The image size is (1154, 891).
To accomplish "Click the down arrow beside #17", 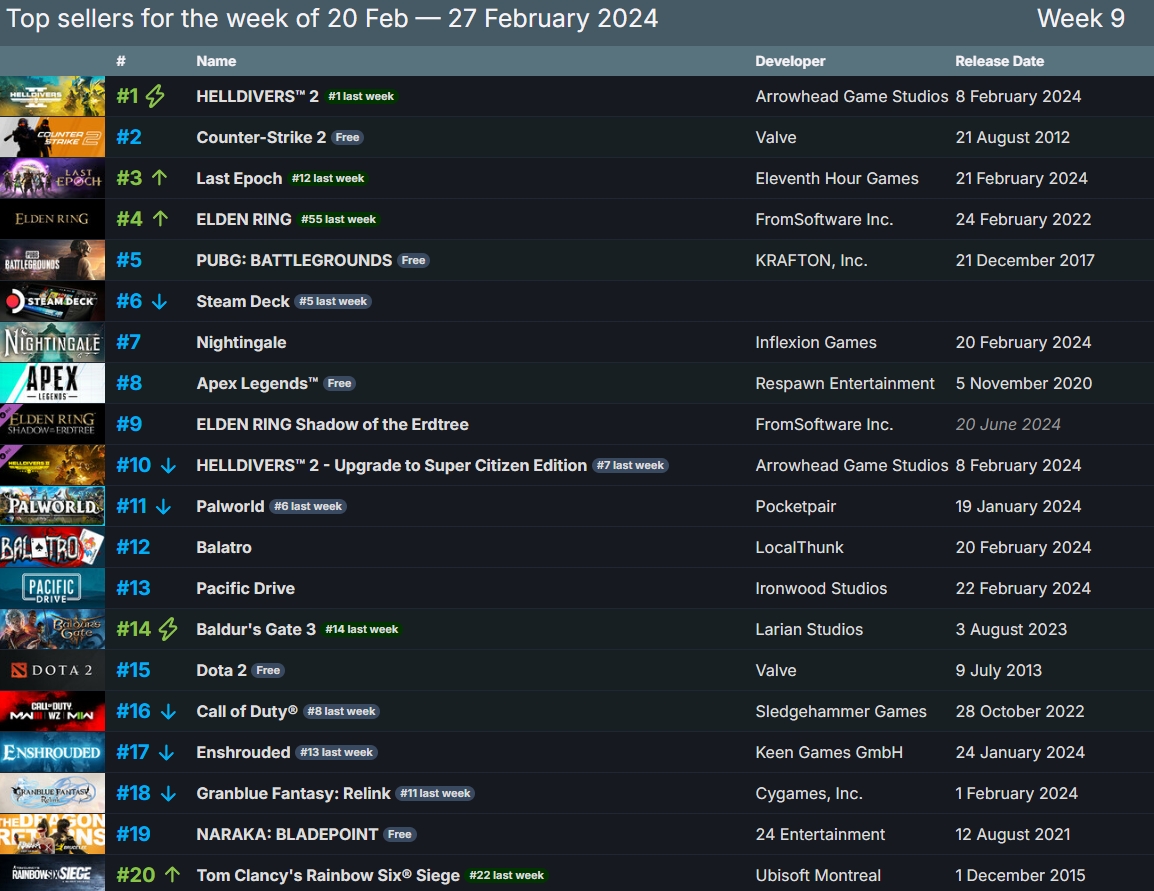I will pyautogui.click(x=166, y=753).
